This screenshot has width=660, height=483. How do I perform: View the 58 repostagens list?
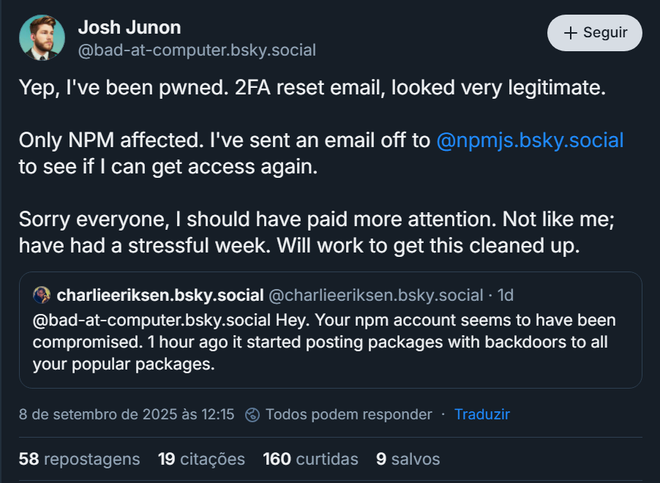click(79, 459)
